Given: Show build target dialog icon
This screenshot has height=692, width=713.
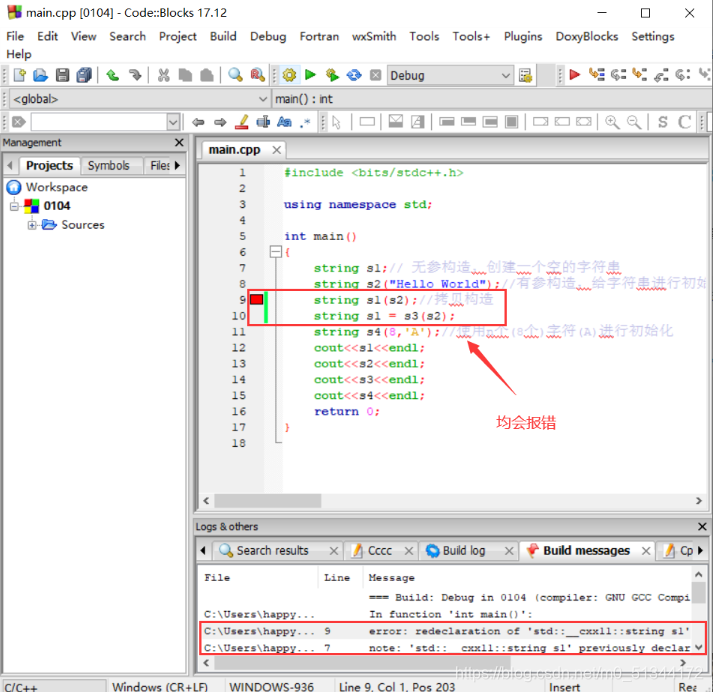Looking at the screenshot, I should coord(525,75).
